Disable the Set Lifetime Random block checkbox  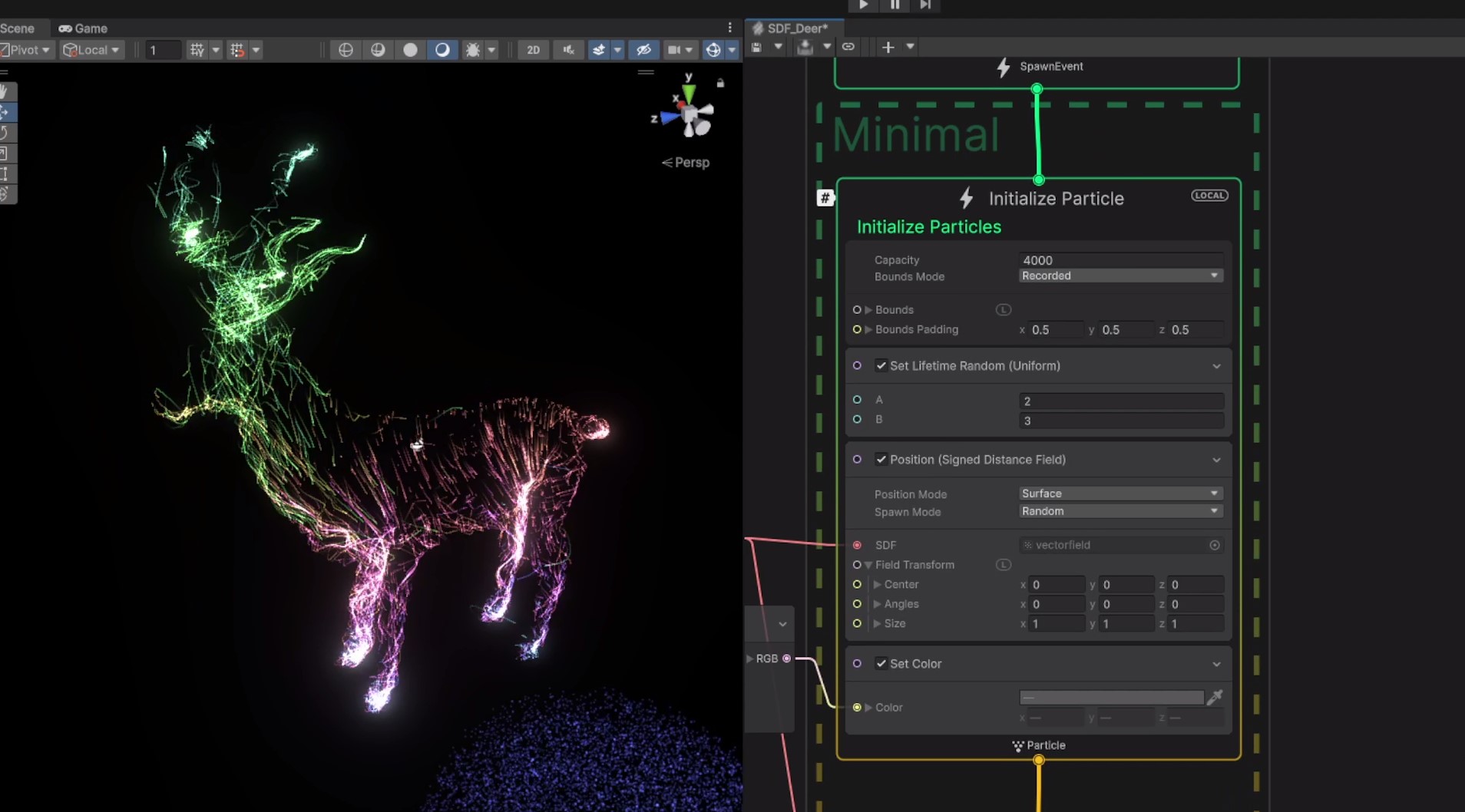click(x=881, y=366)
